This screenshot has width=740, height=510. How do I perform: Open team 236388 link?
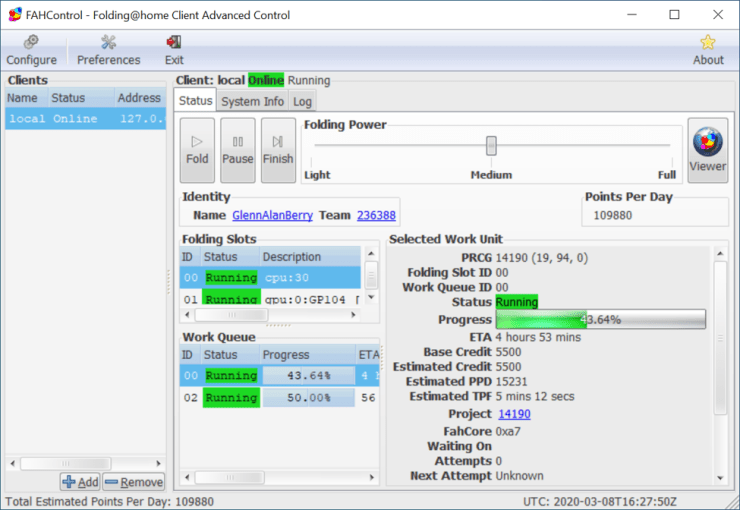coord(376,215)
